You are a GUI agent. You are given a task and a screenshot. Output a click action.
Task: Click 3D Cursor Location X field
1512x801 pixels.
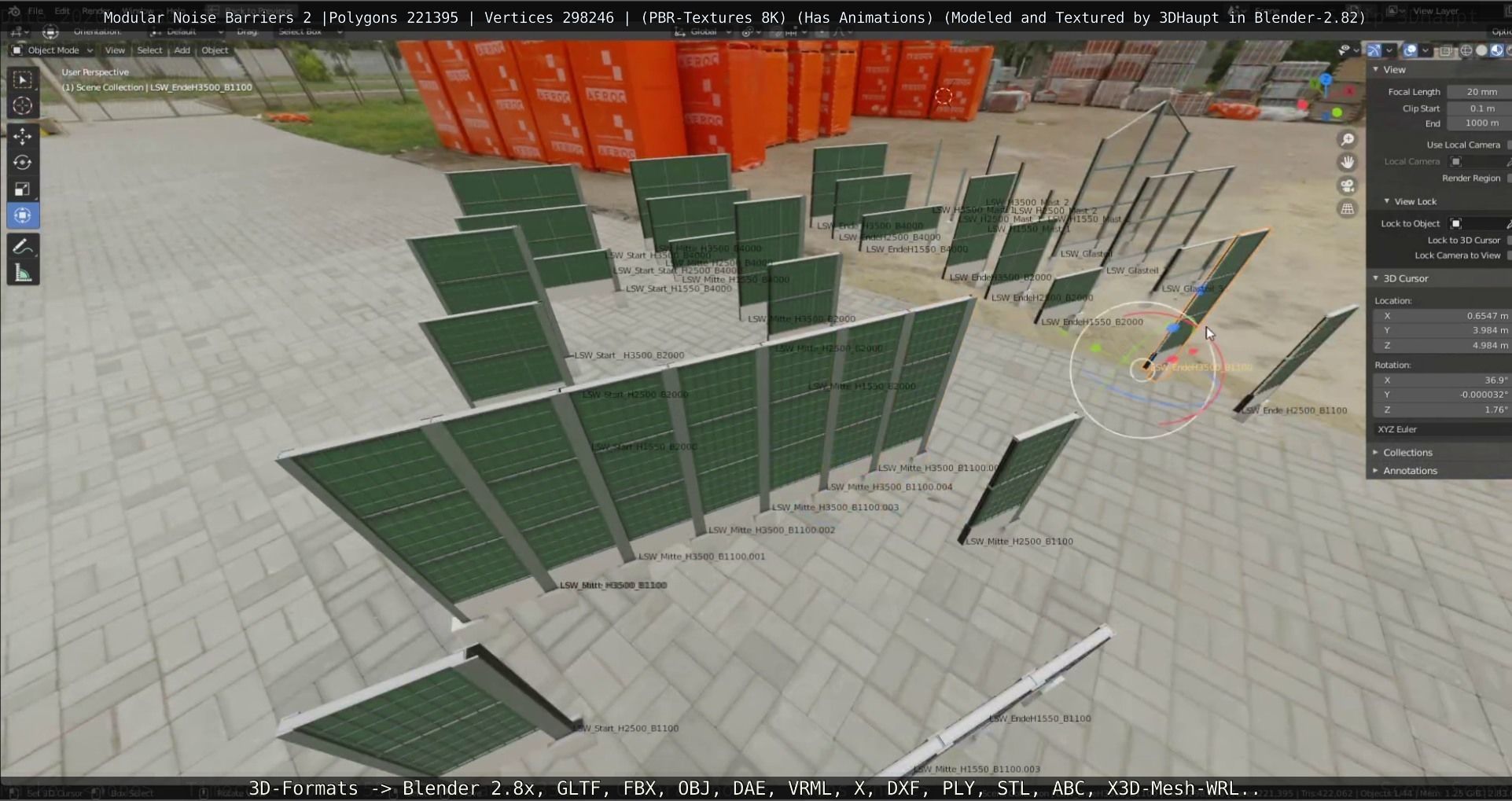[1443, 316]
